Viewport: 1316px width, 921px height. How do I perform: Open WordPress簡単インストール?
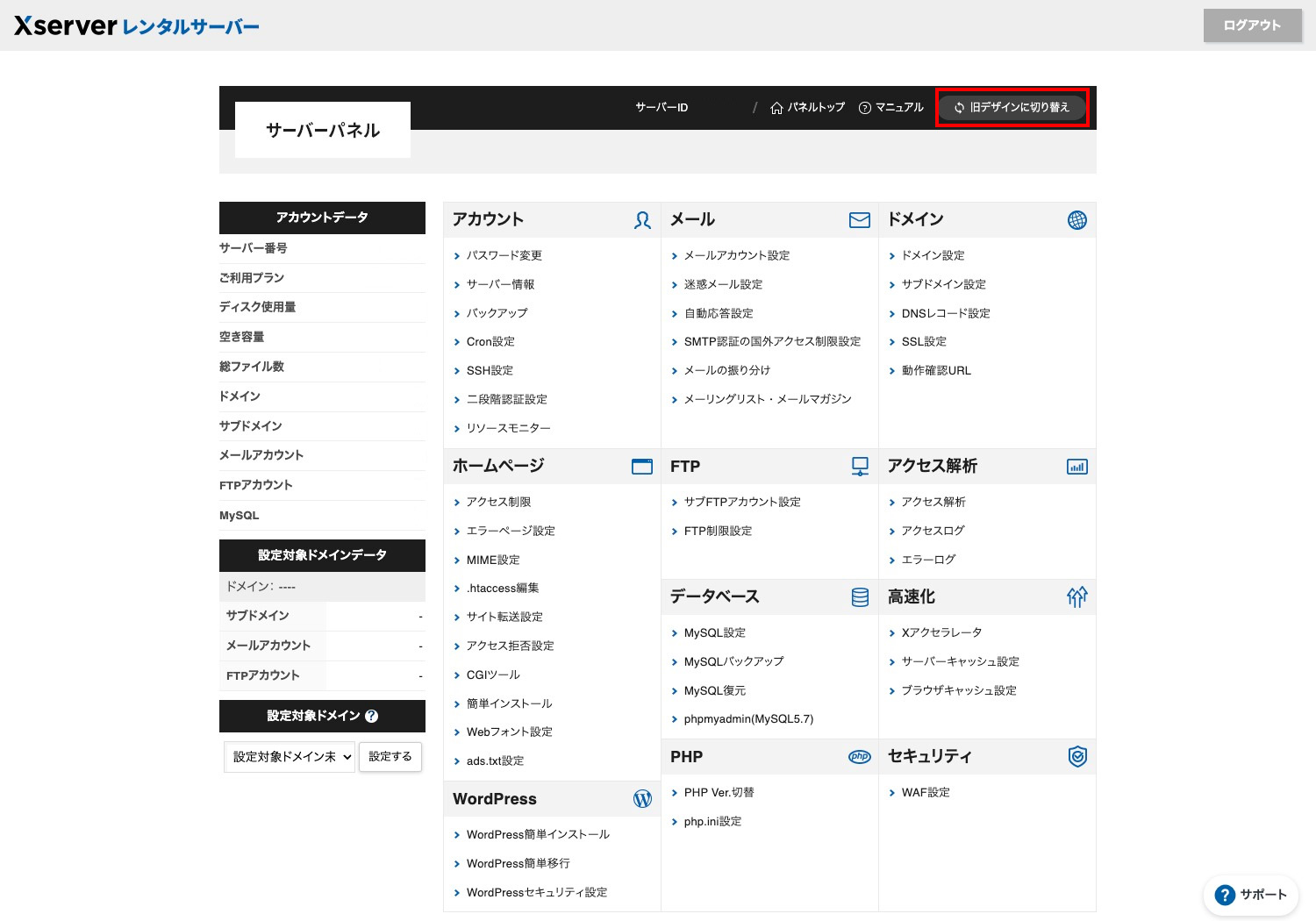538,835
